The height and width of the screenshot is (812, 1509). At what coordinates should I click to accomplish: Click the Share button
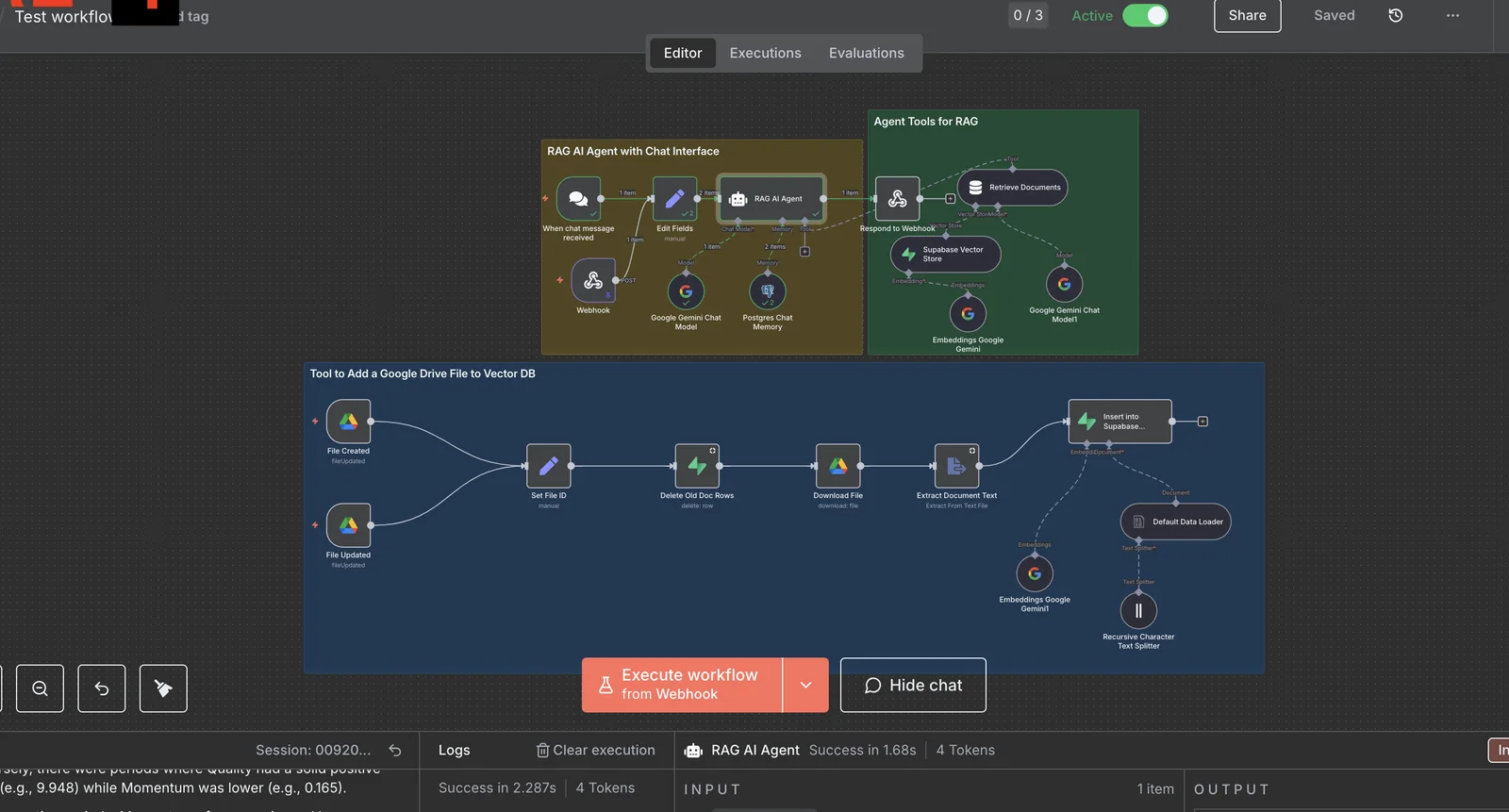(1247, 15)
